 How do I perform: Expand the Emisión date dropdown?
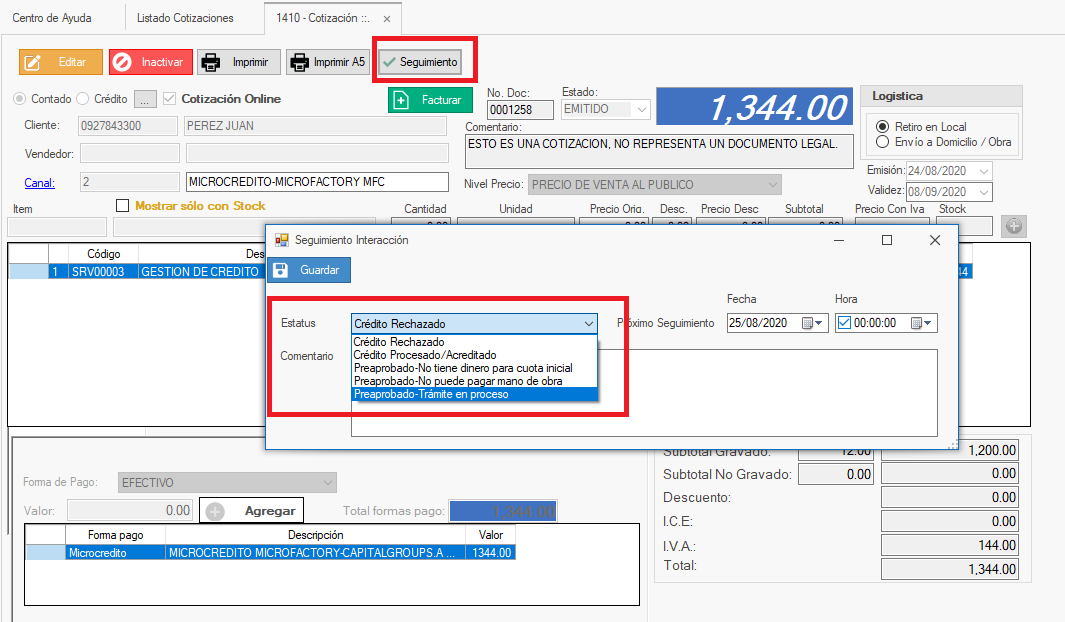pyautogui.click(x=982, y=171)
